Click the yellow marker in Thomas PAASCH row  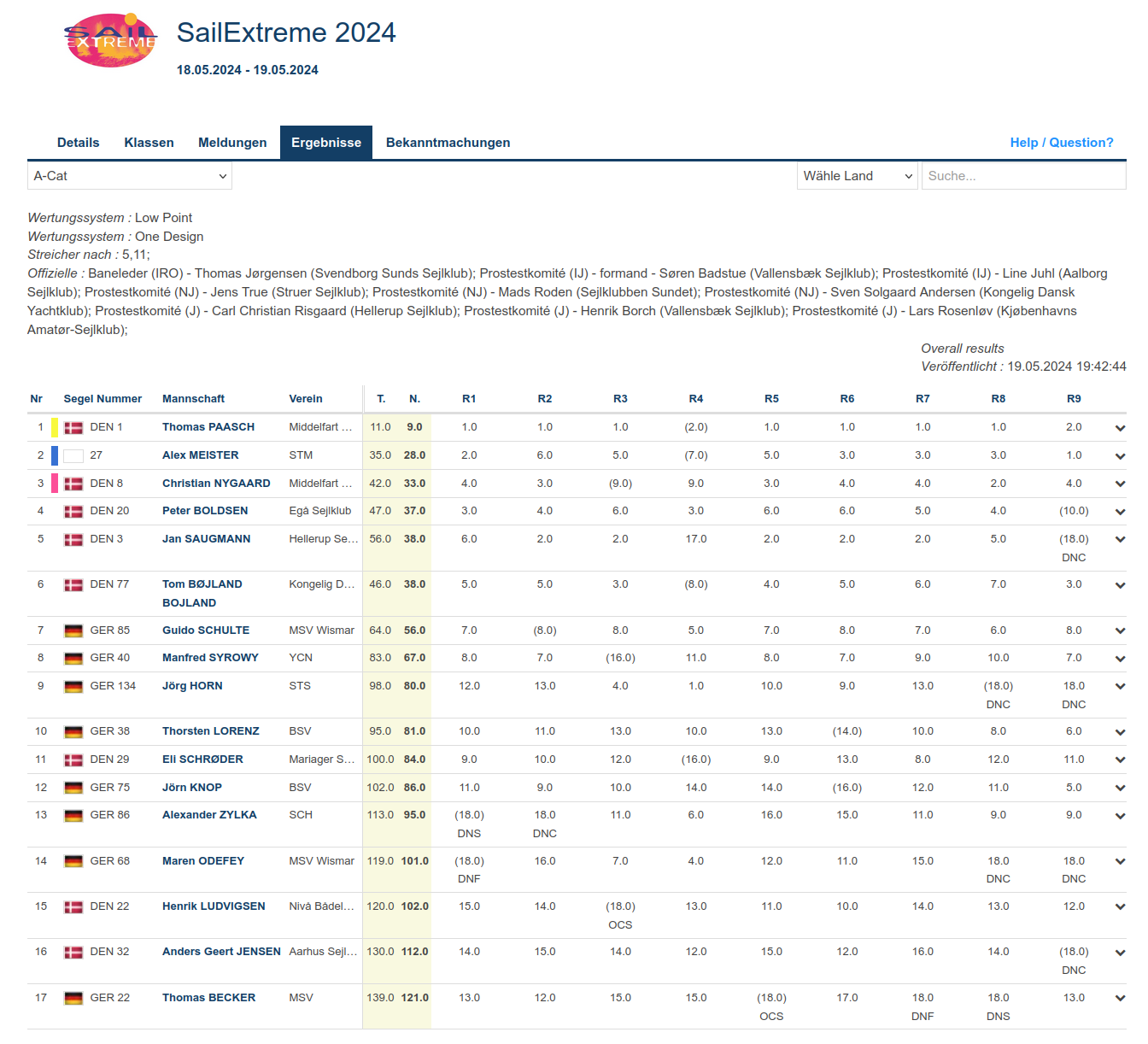pos(55,427)
